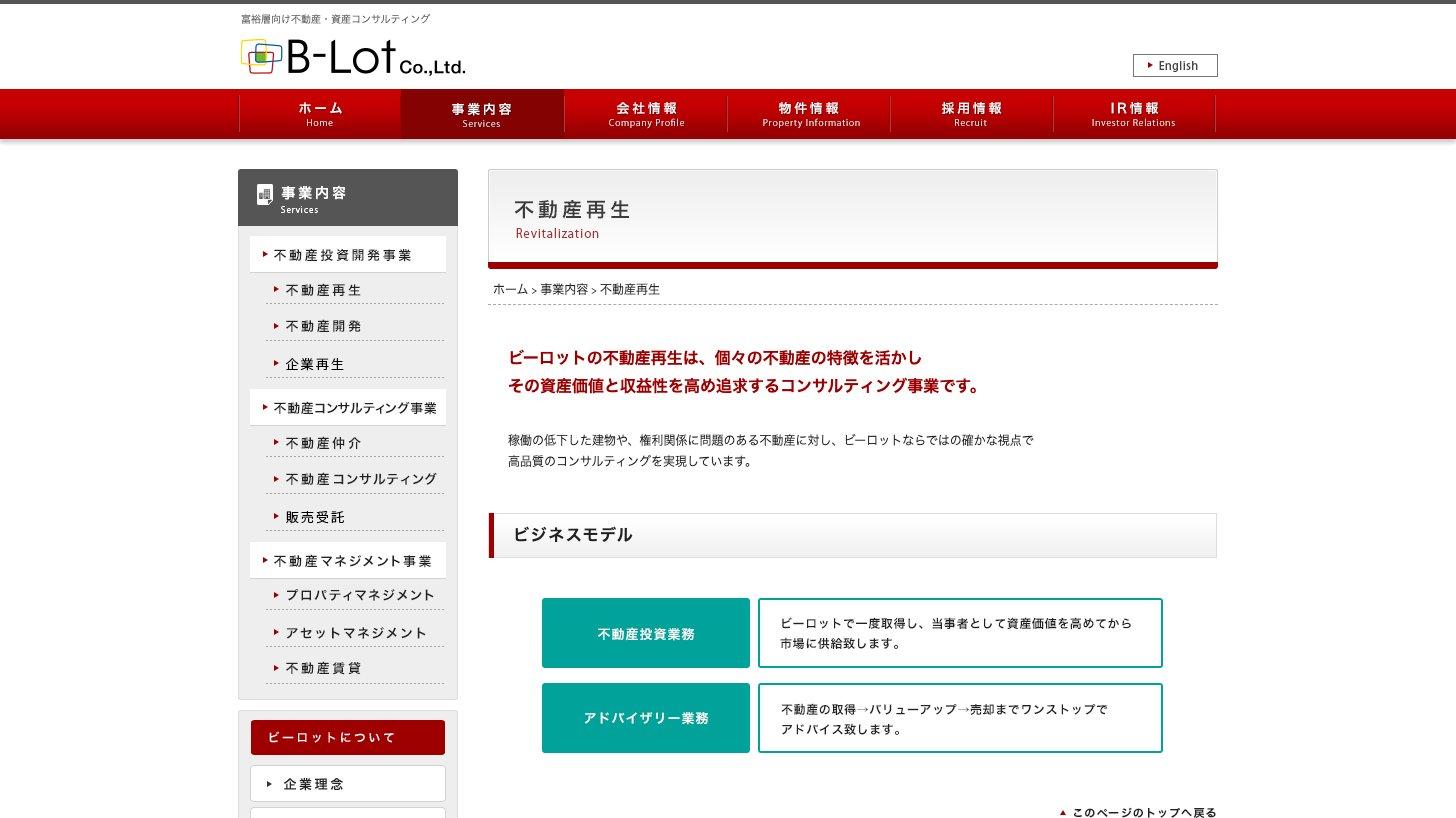Open the 採用情報 Recruit menu
Image resolution: width=1456 pixels, height=818 pixels.
tap(971, 114)
